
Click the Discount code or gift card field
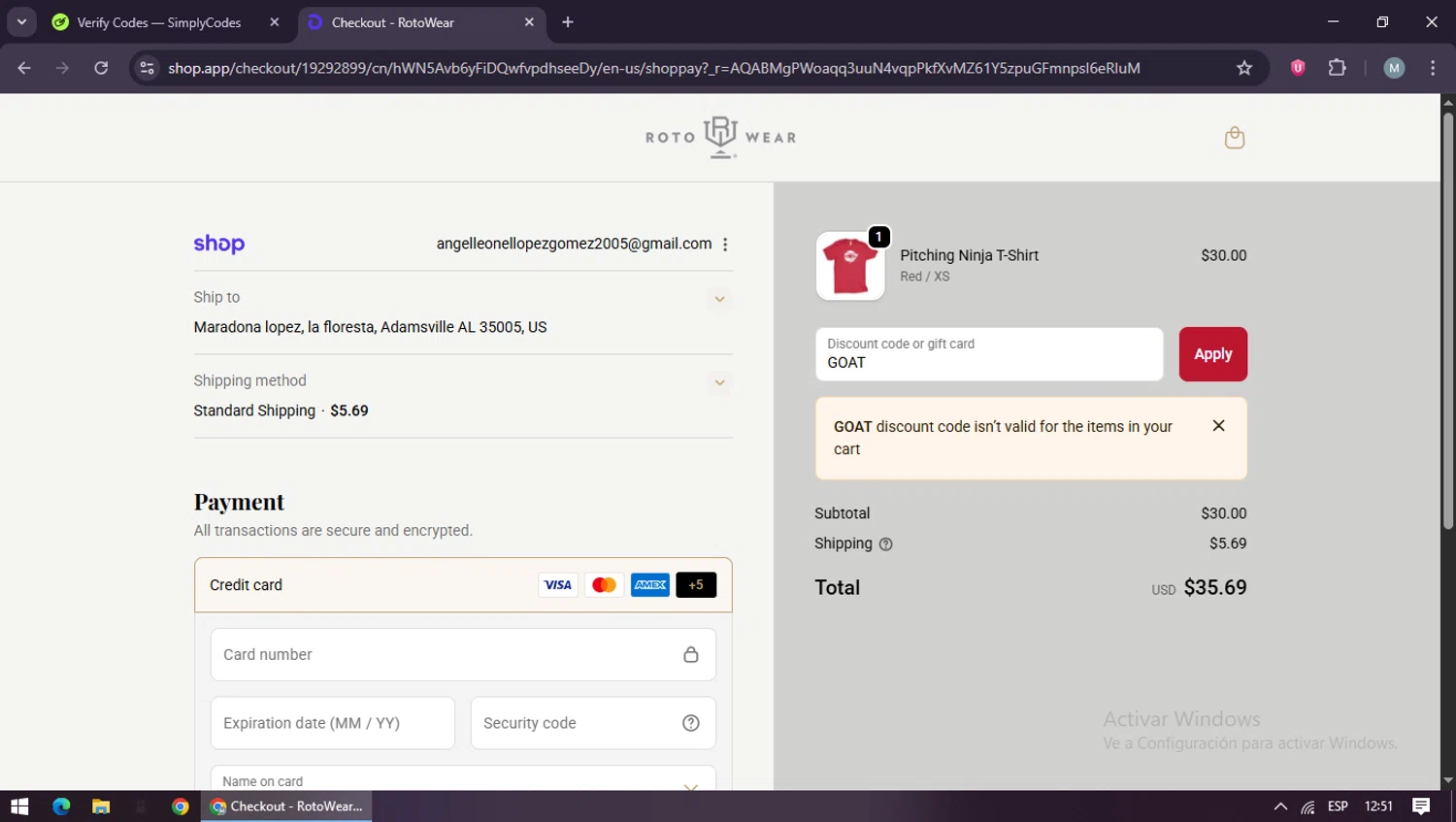coord(989,354)
